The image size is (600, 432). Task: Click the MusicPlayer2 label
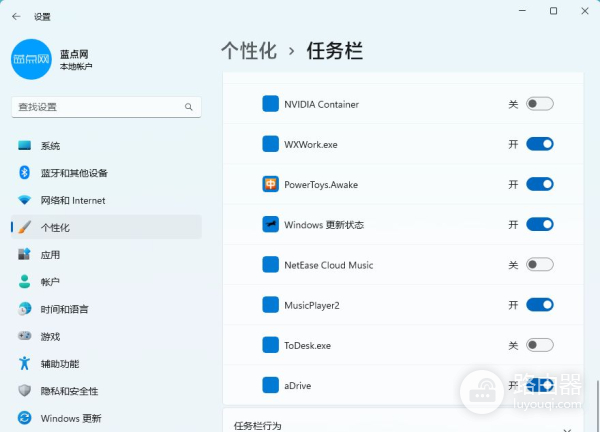pos(312,305)
